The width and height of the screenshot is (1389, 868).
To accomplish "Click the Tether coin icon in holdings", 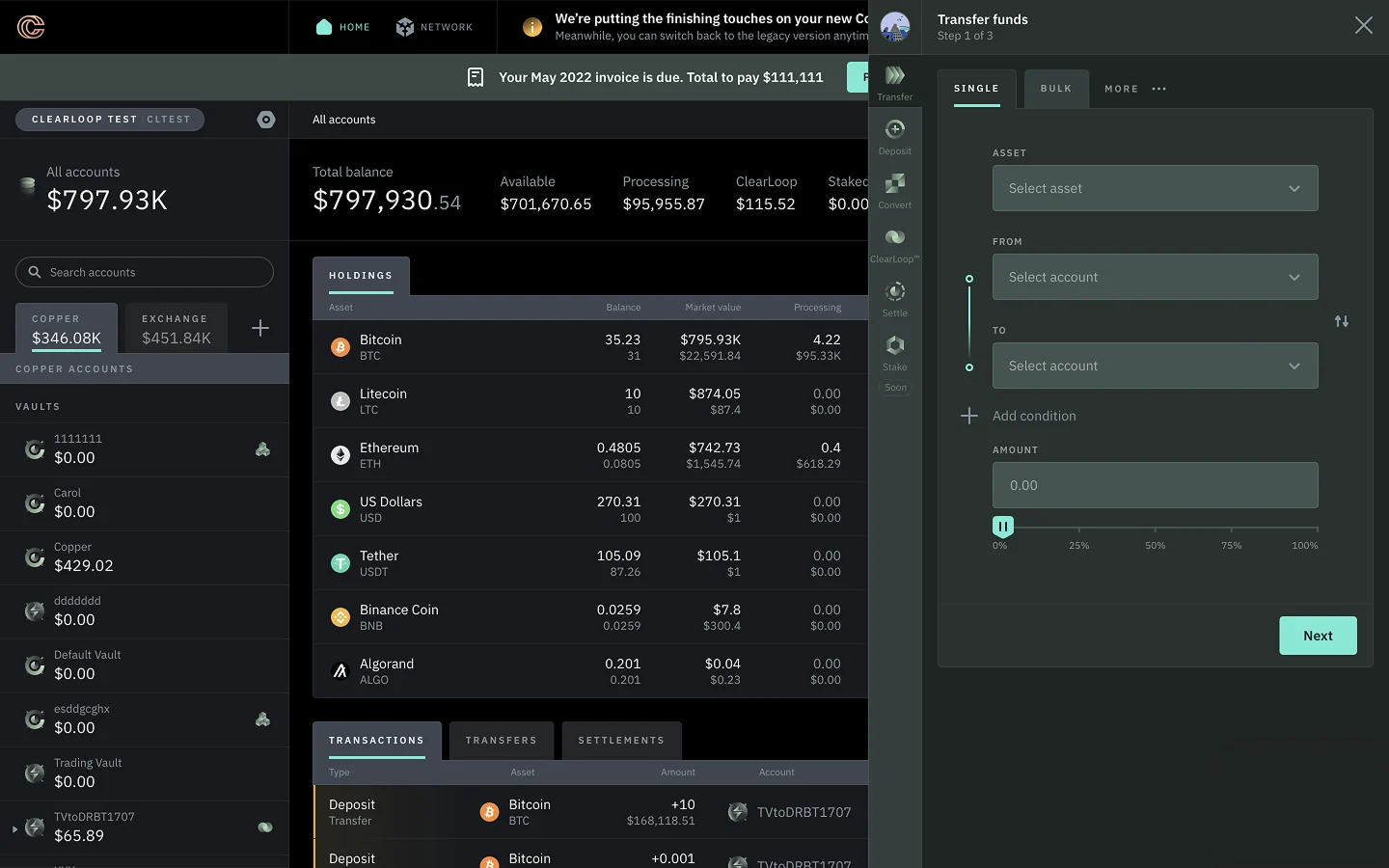I will click(x=340, y=563).
